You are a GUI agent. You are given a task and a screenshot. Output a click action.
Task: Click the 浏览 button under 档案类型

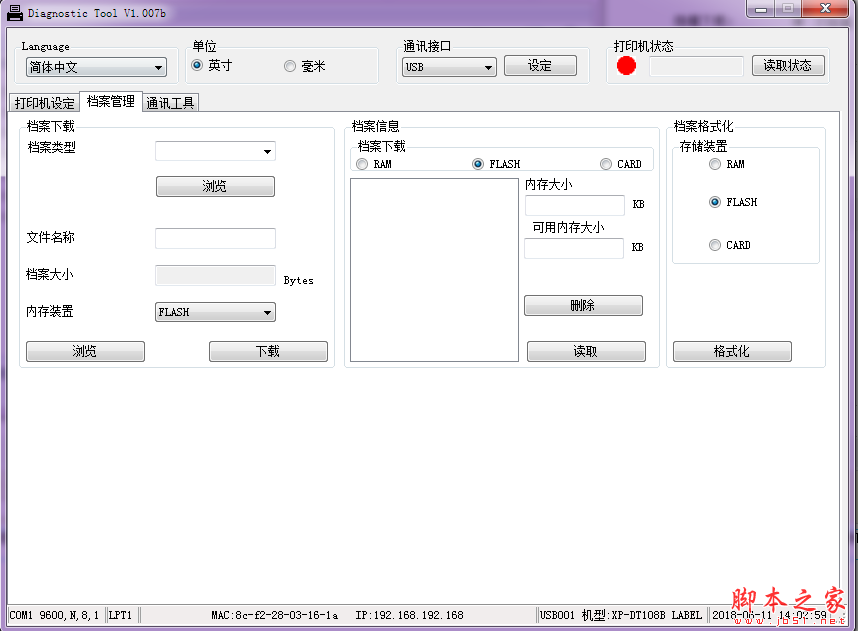(x=215, y=186)
